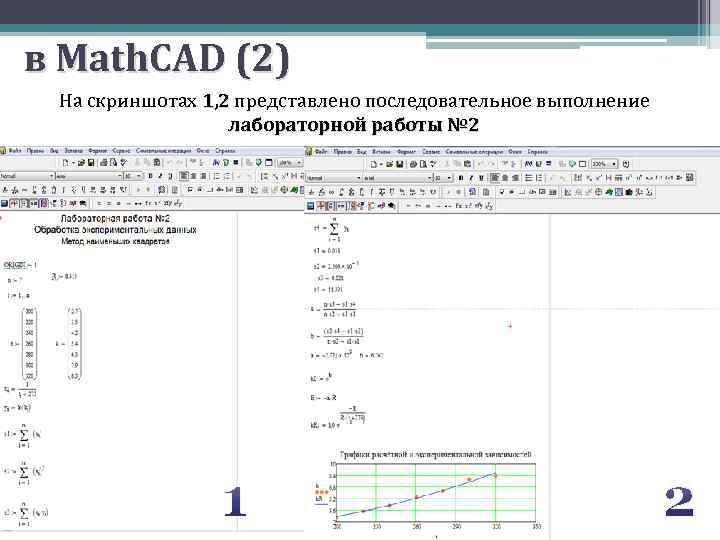Click Print Preview icon in left window

coord(114,163)
